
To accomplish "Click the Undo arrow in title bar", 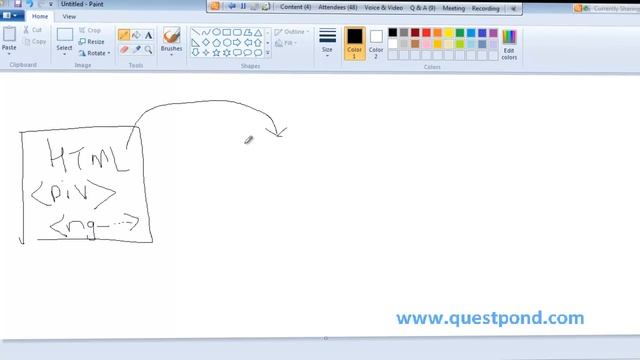I will [x=30, y=4].
